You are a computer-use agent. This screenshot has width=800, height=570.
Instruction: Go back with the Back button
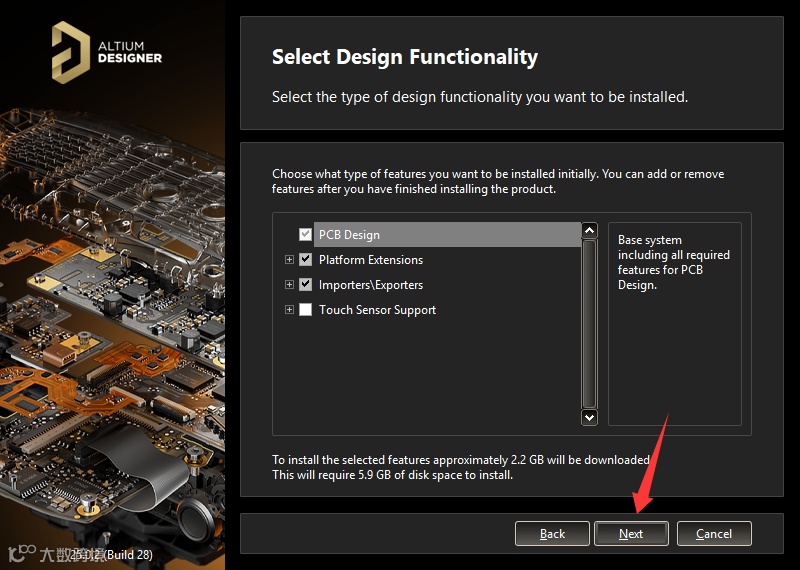(552, 533)
